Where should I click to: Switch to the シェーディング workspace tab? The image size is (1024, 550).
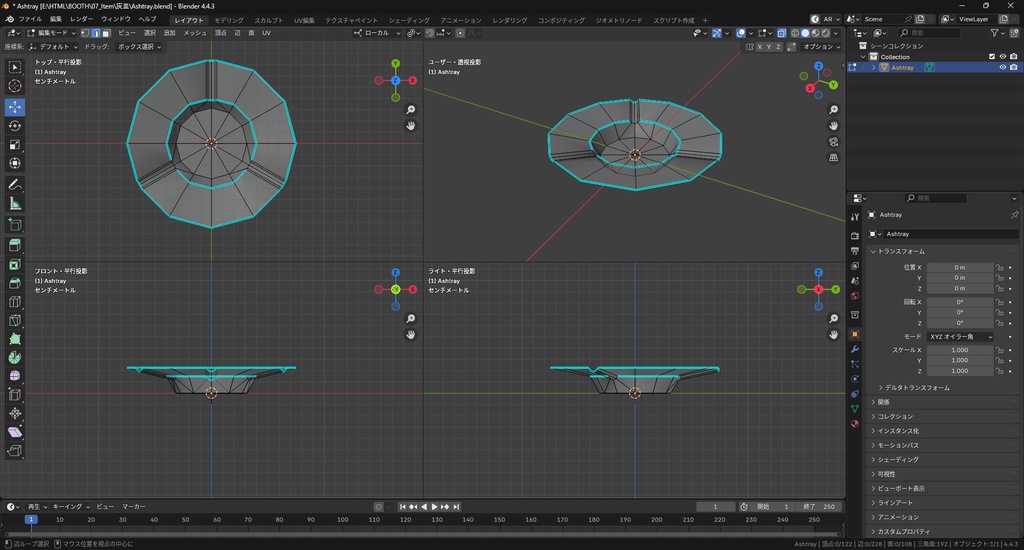point(409,20)
